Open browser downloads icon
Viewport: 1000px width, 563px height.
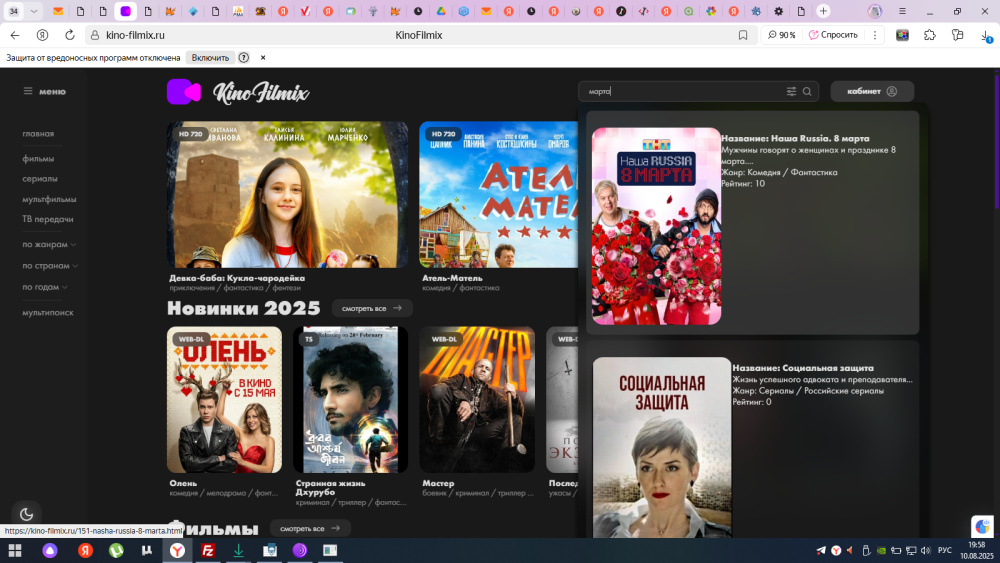click(985, 35)
